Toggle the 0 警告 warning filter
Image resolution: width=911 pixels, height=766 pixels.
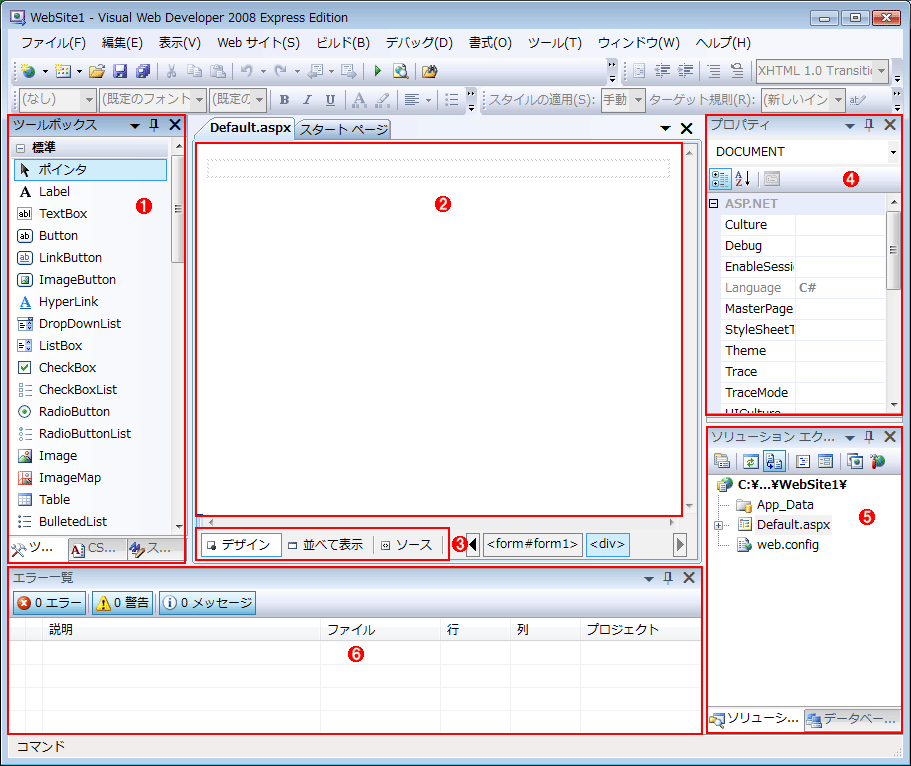click(123, 603)
